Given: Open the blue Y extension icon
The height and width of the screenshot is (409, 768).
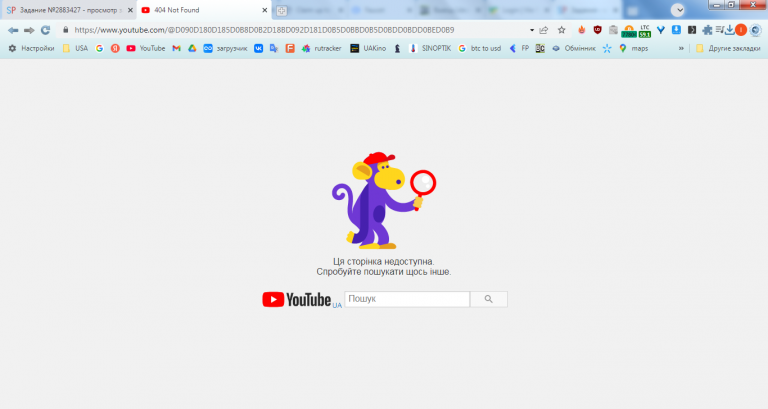Looking at the screenshot, I should click(x=661, y=30).
